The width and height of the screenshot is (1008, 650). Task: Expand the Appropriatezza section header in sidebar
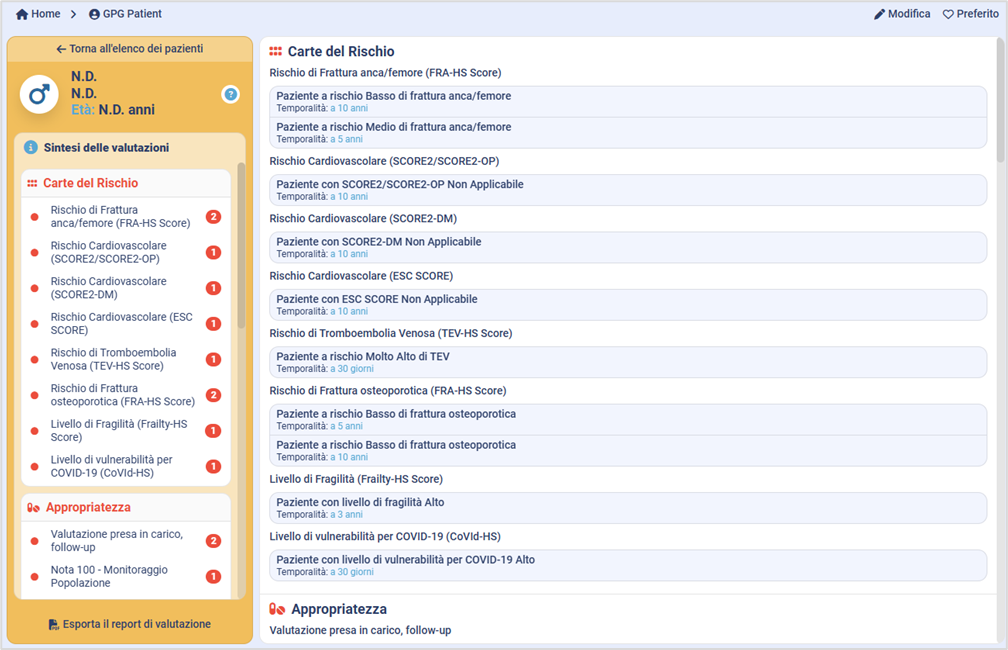tap(88, 508)
